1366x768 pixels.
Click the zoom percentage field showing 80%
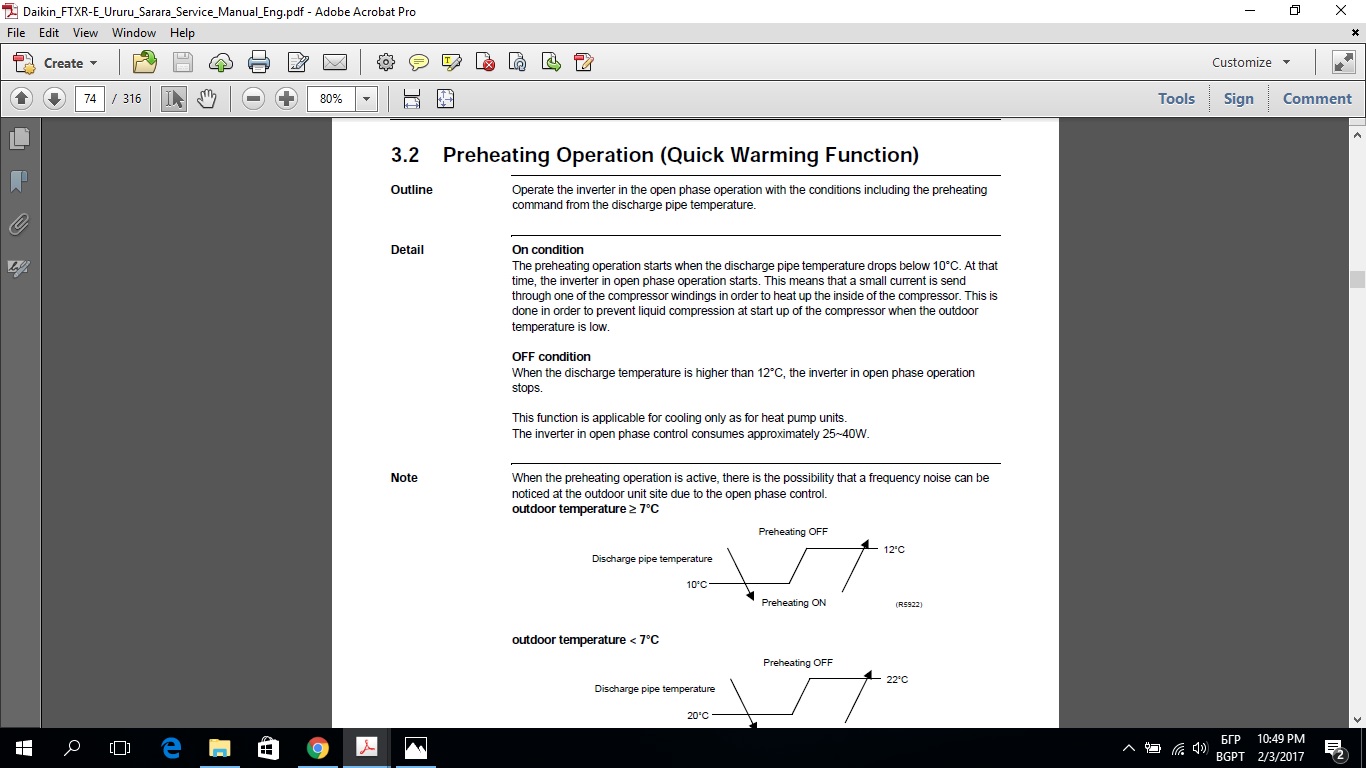click(332, 98)
